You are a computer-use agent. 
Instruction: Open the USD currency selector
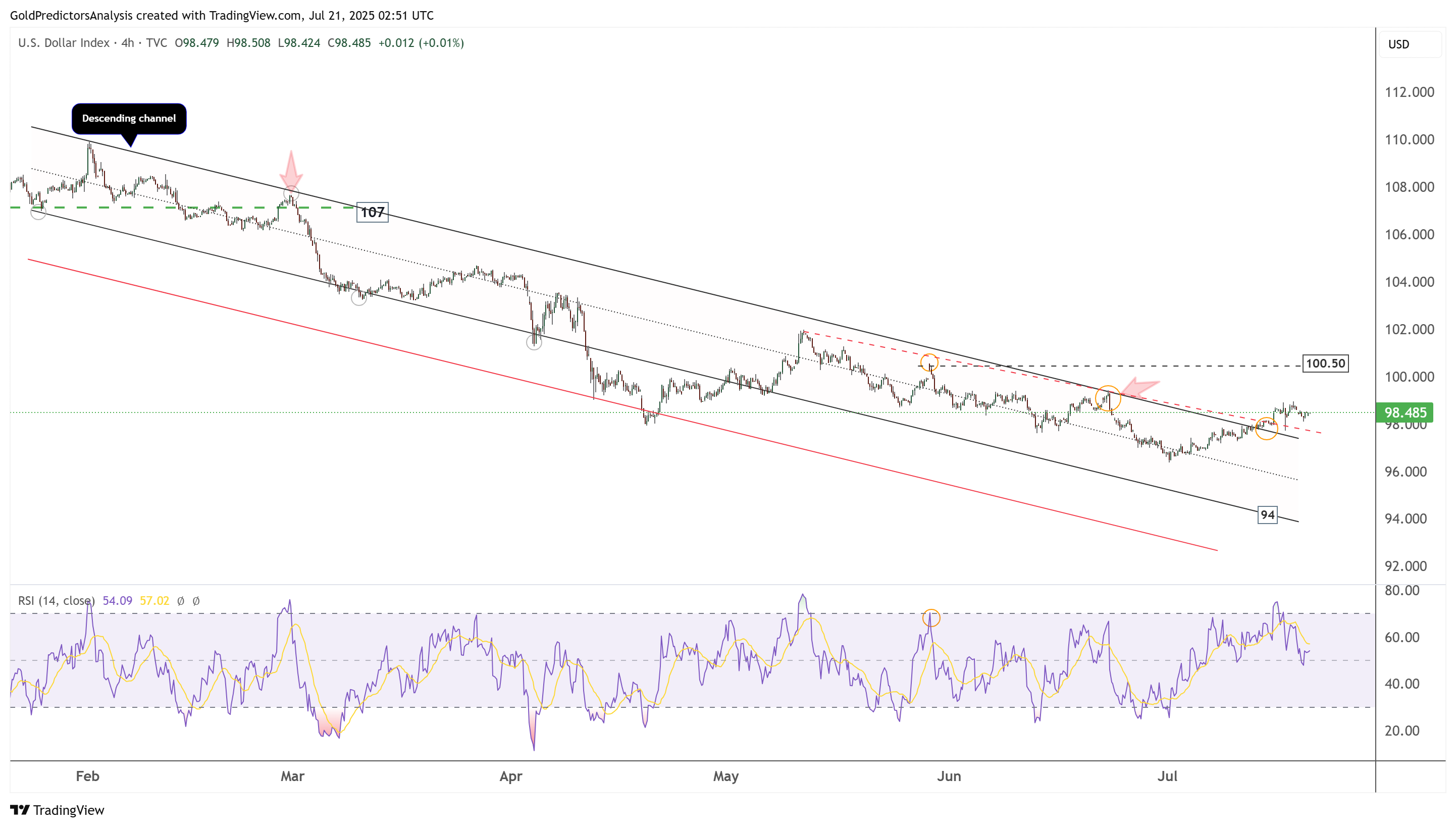coord(1410,44)
